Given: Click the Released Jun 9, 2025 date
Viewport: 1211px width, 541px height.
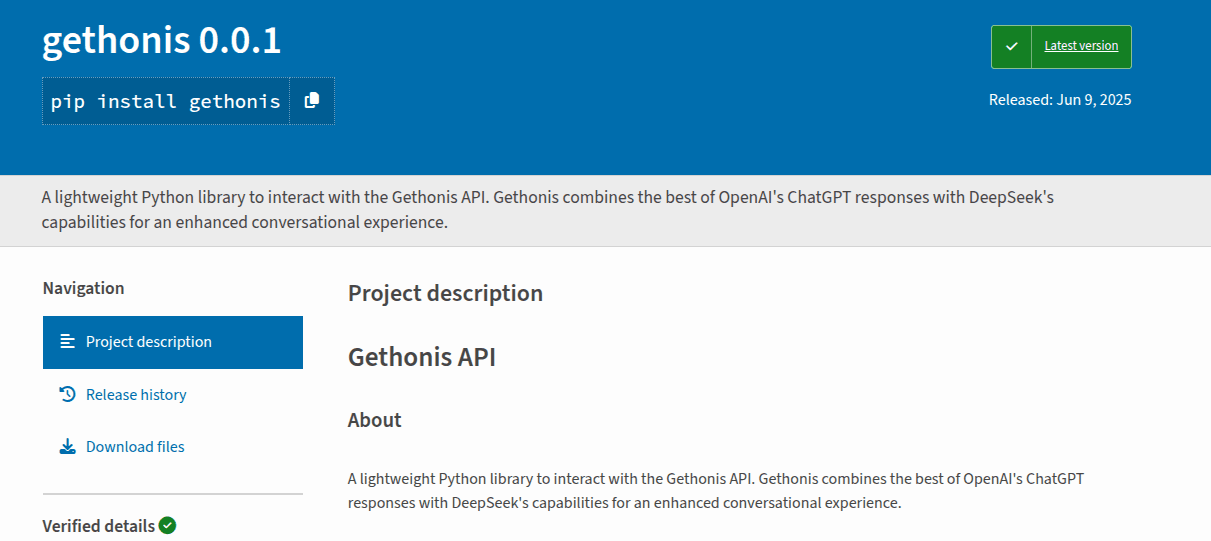Looking at the screenshot, I should [1060, 100].
